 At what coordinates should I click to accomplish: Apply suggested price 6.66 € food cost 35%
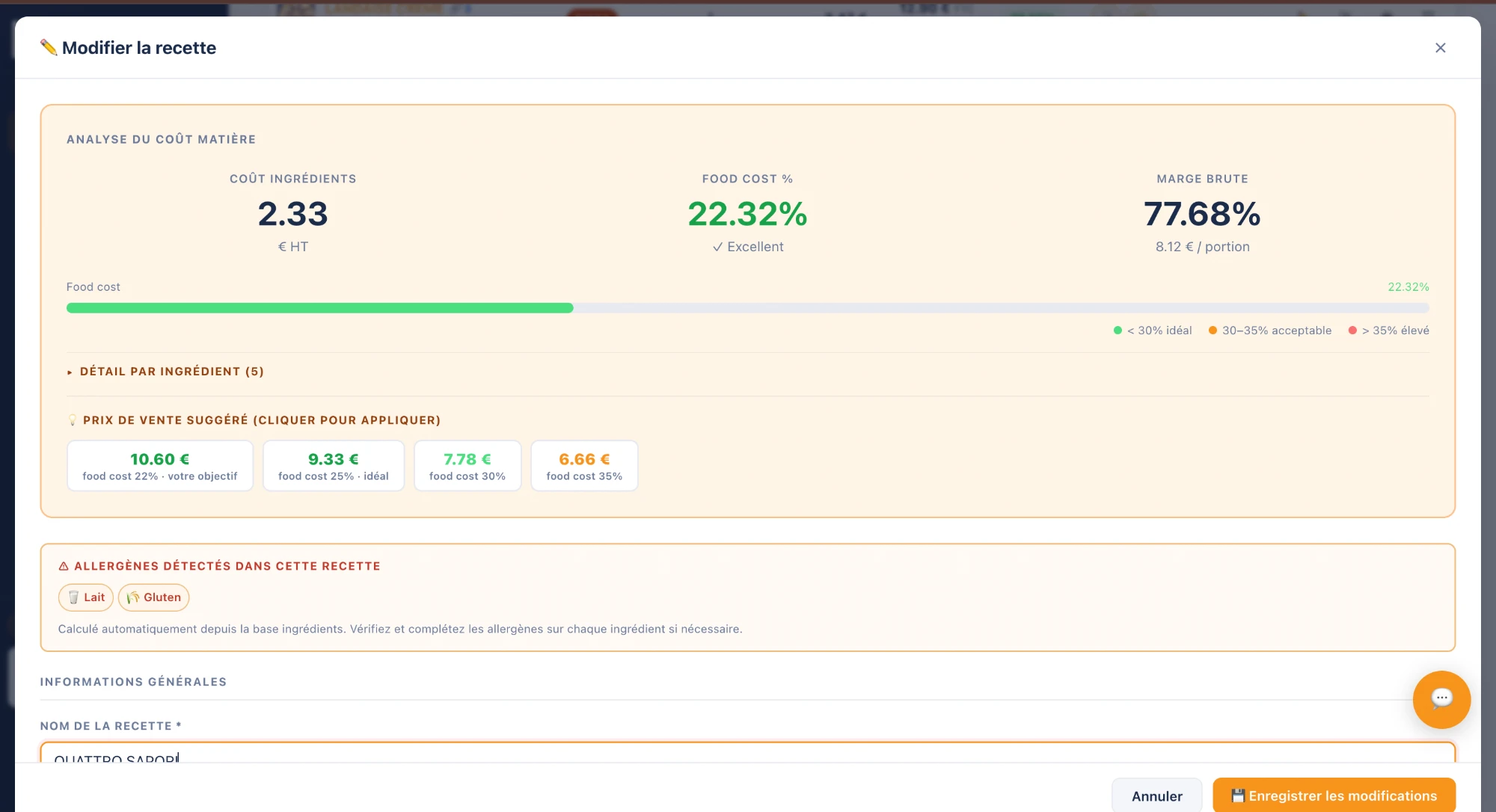[x=584, y=466]
